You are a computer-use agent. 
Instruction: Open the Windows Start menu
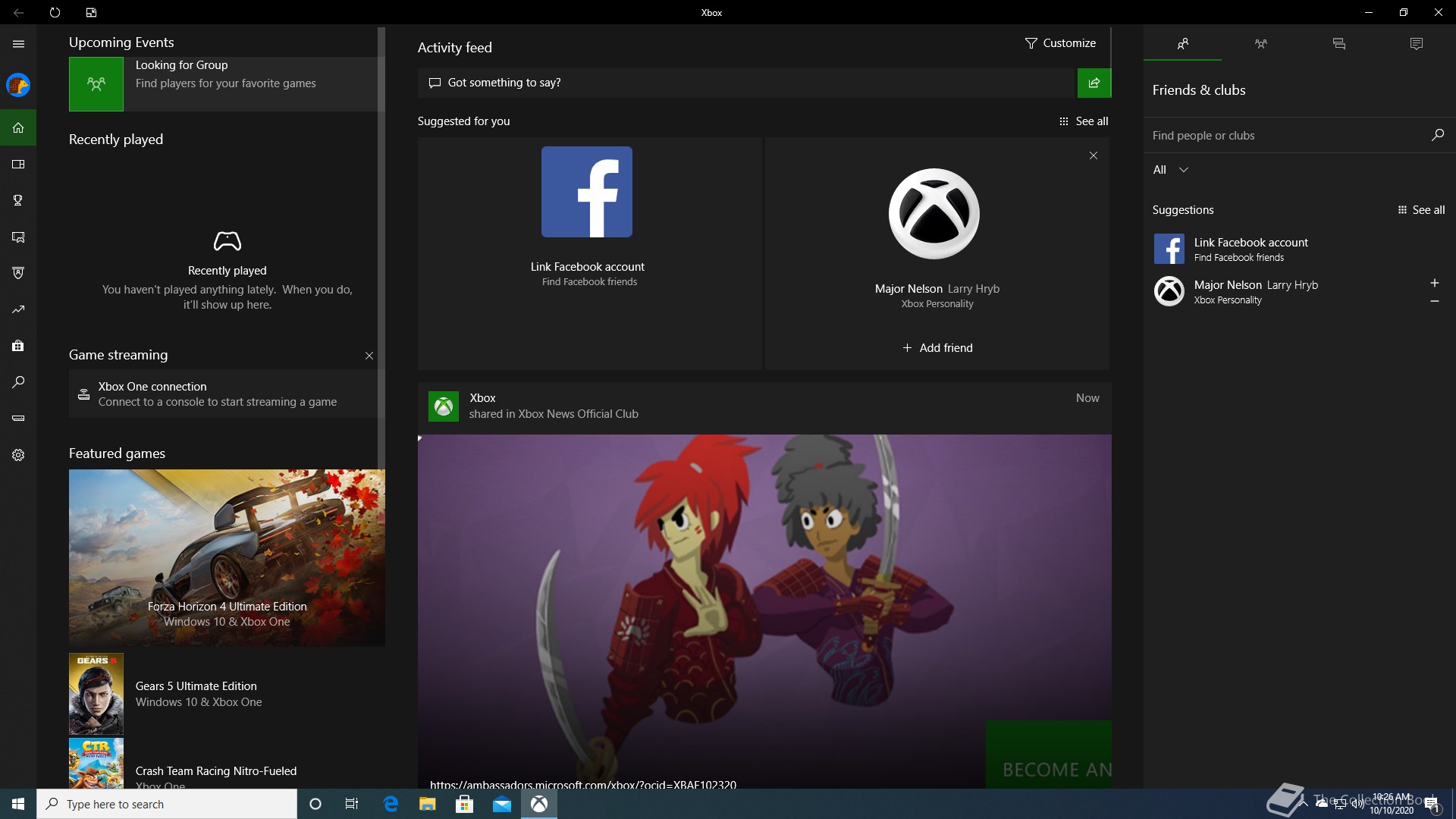tap(18, 804)
